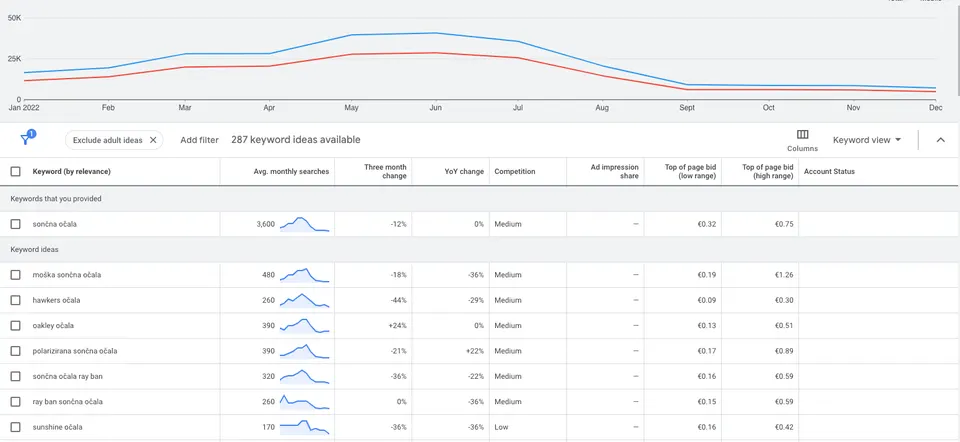Click the 287 keyword ideas available text

pyautogui.click(x=296, y=140)
